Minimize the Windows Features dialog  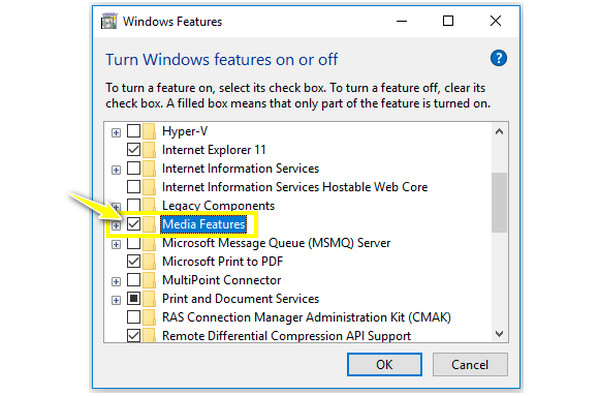[x=401, y=21]
